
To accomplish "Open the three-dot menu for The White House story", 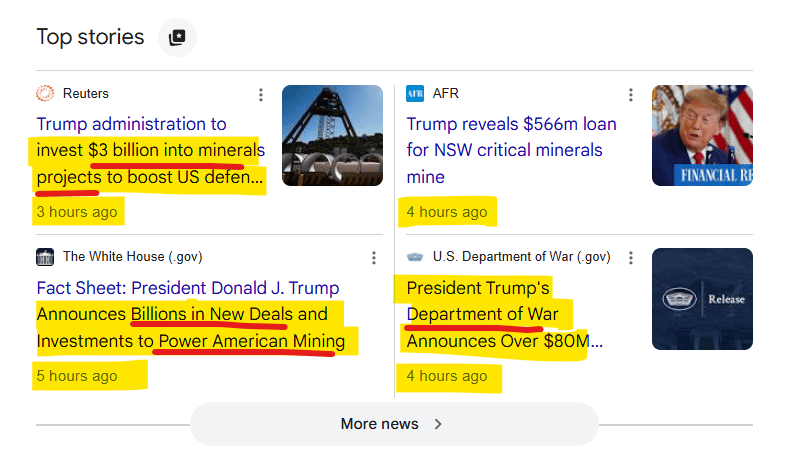I will tap(374, 258).
